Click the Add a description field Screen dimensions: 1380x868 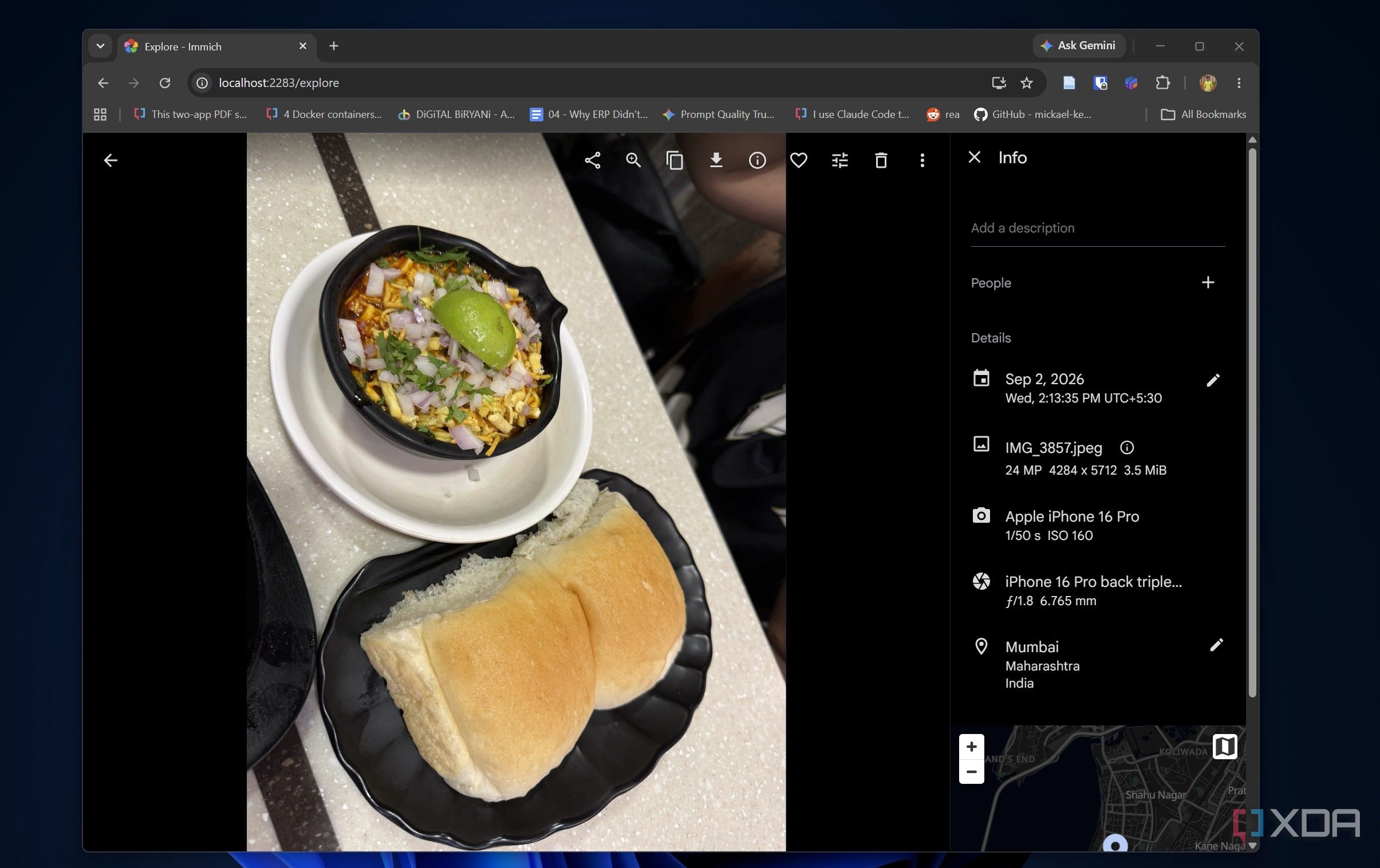tap(1098, 228)
